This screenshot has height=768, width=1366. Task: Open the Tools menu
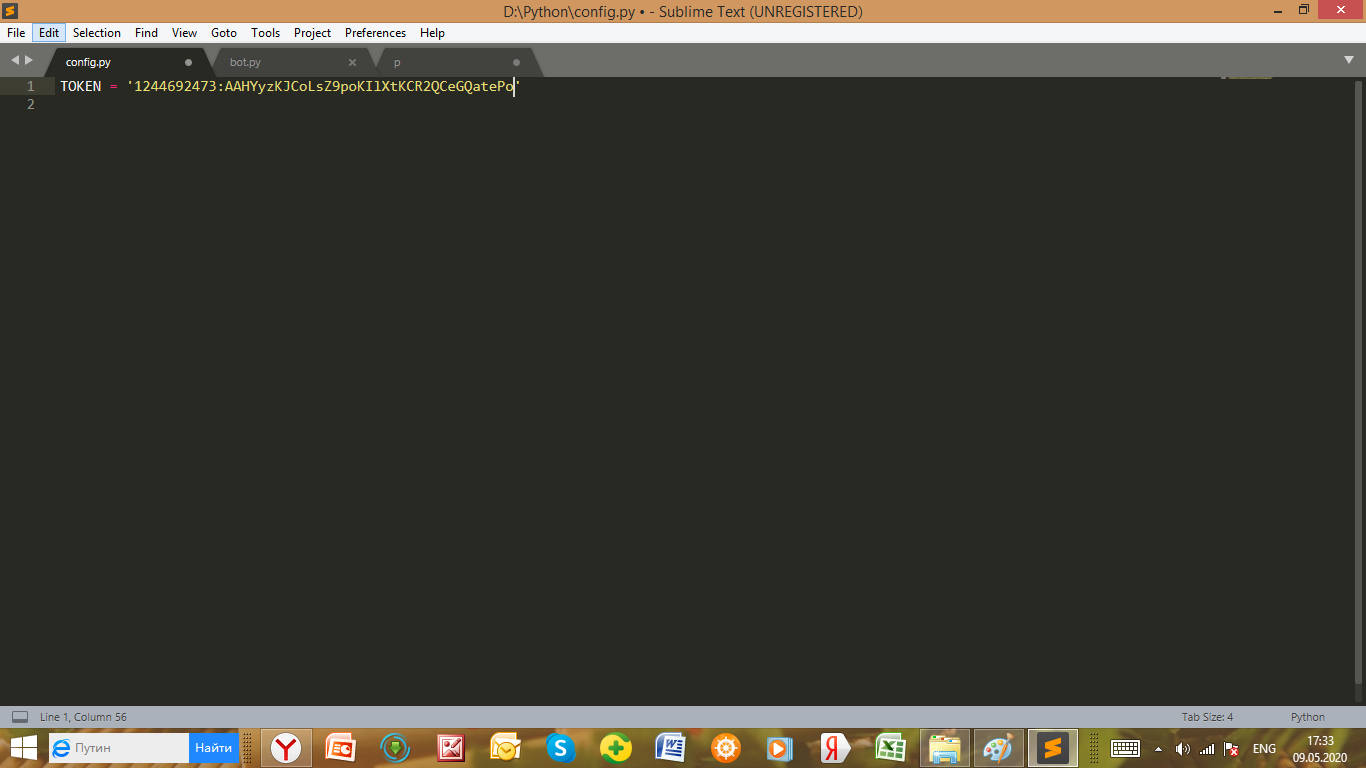pos(266,33)
